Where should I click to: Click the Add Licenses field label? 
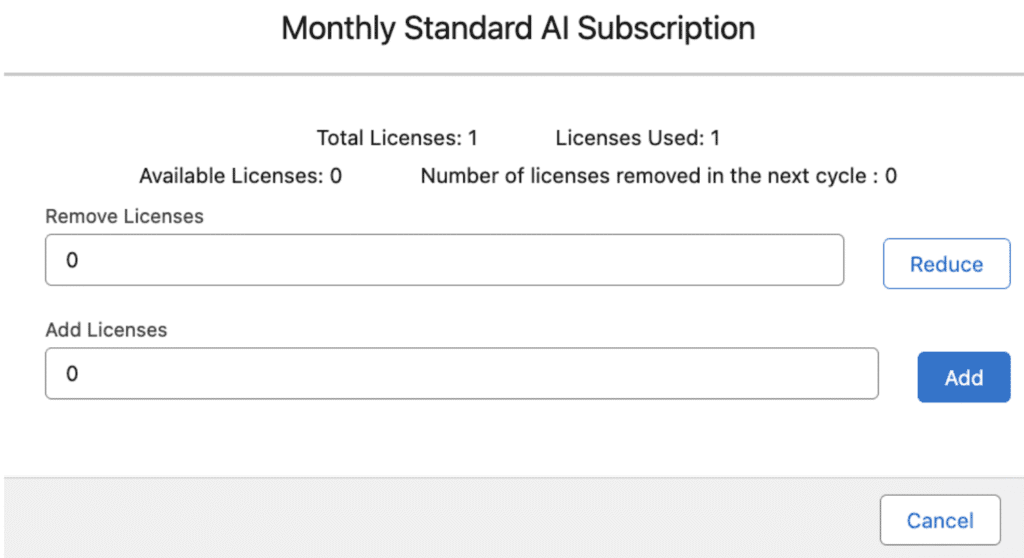point(106,329)
